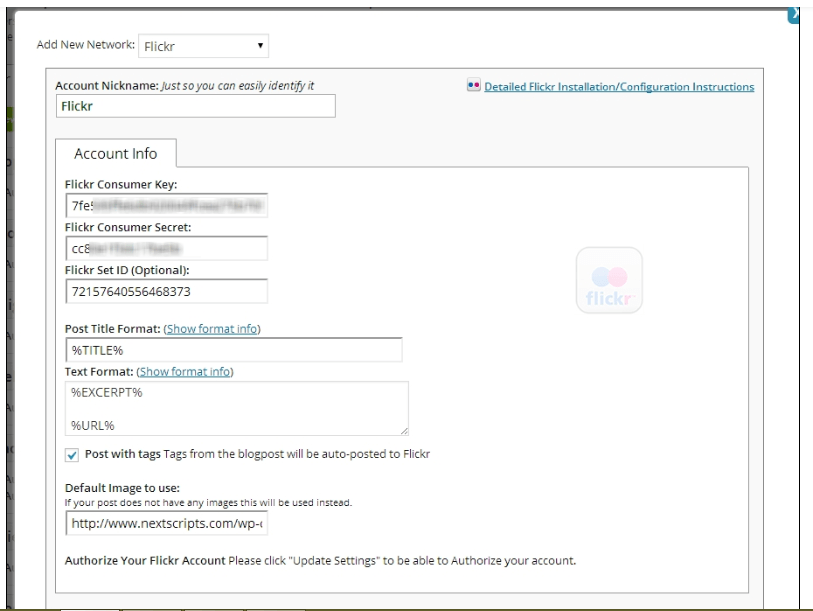The width and height of the screenshot is (813, 611).
Task: Focus the Flickr Consumer Secret field
Action: 166,248
